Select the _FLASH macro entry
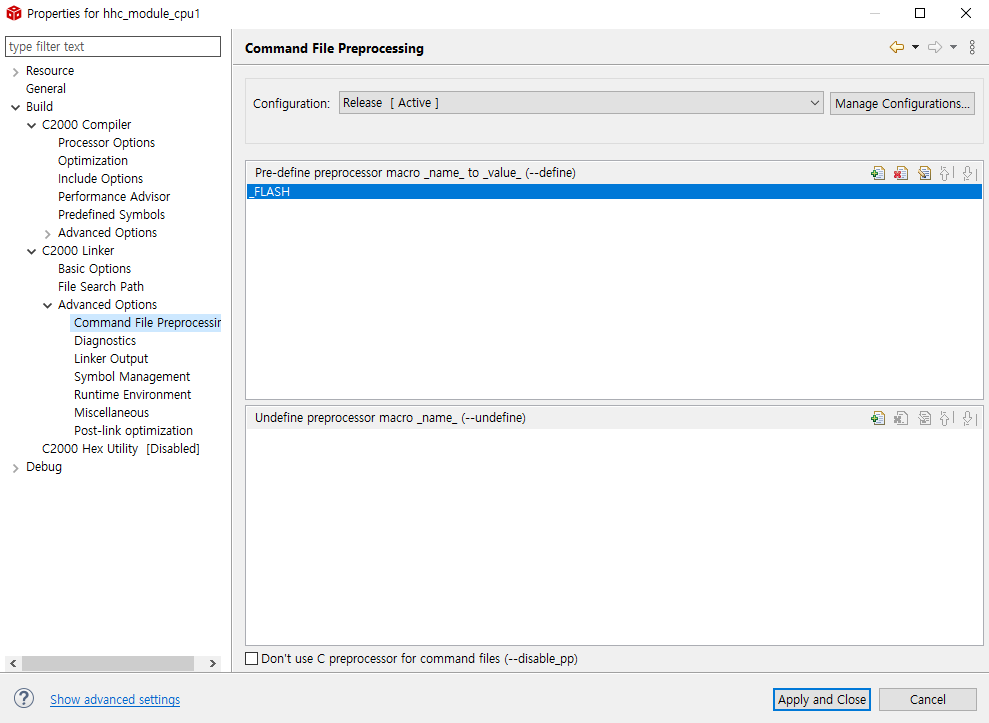 point(614,192)
